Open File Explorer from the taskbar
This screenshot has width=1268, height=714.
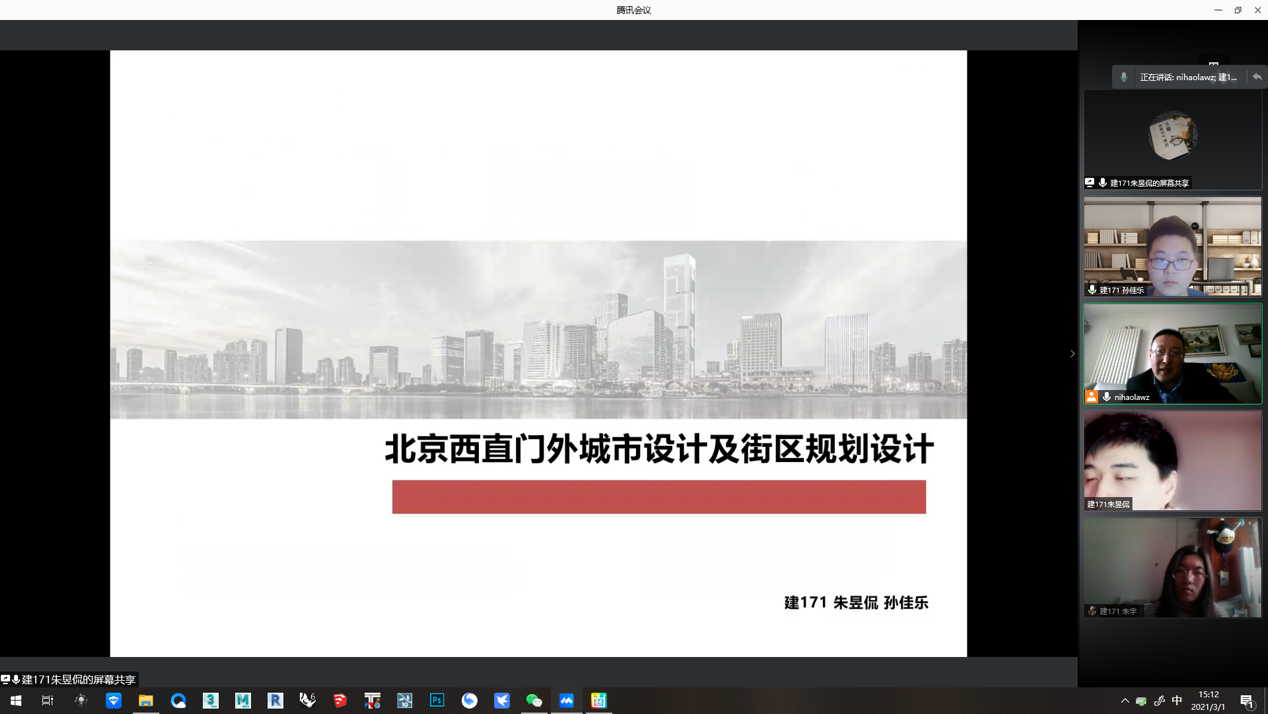tap(146, 700)
